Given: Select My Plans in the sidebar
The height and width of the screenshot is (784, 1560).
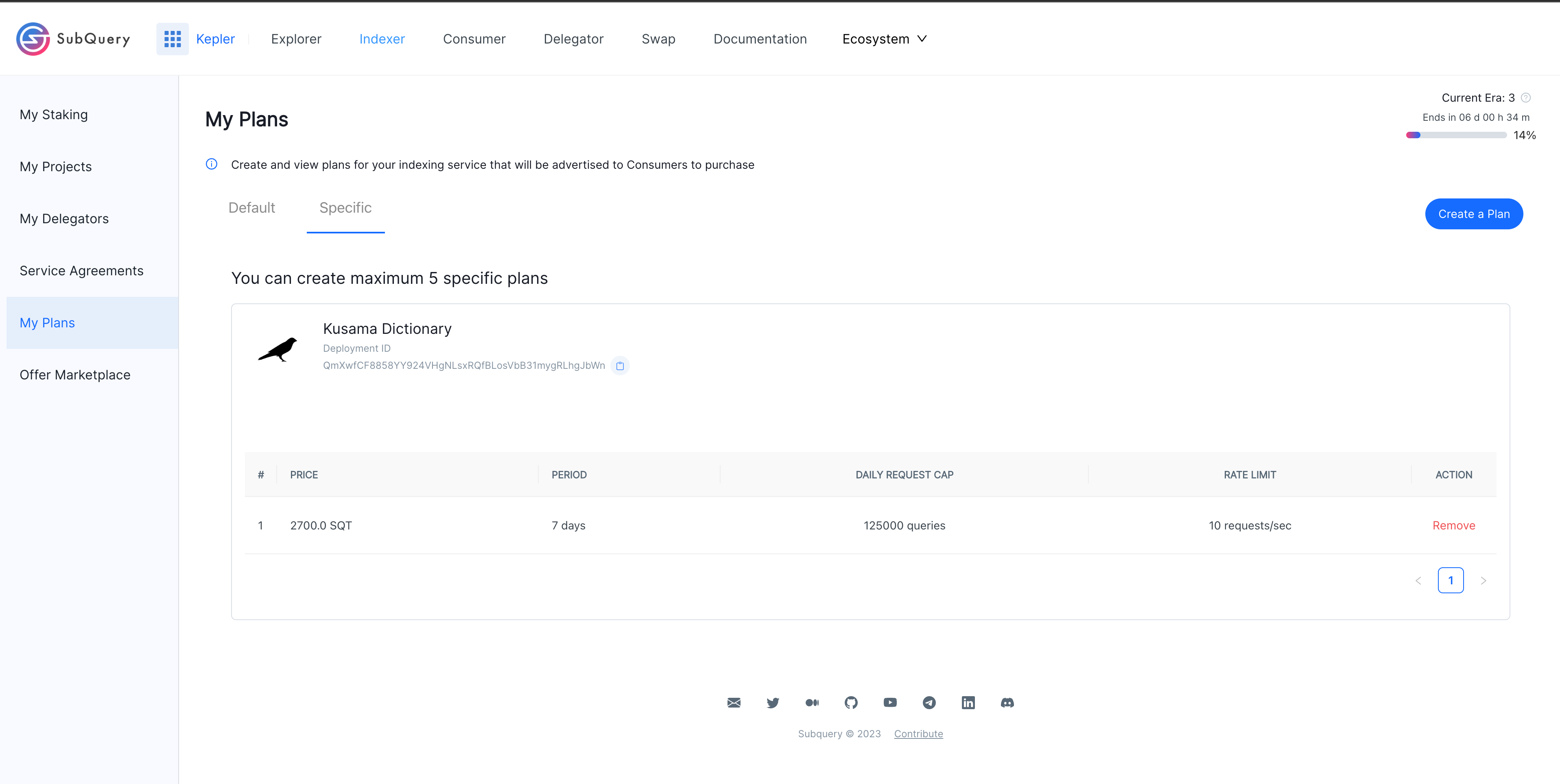Looking at the screenshot, I should [92, 323].
